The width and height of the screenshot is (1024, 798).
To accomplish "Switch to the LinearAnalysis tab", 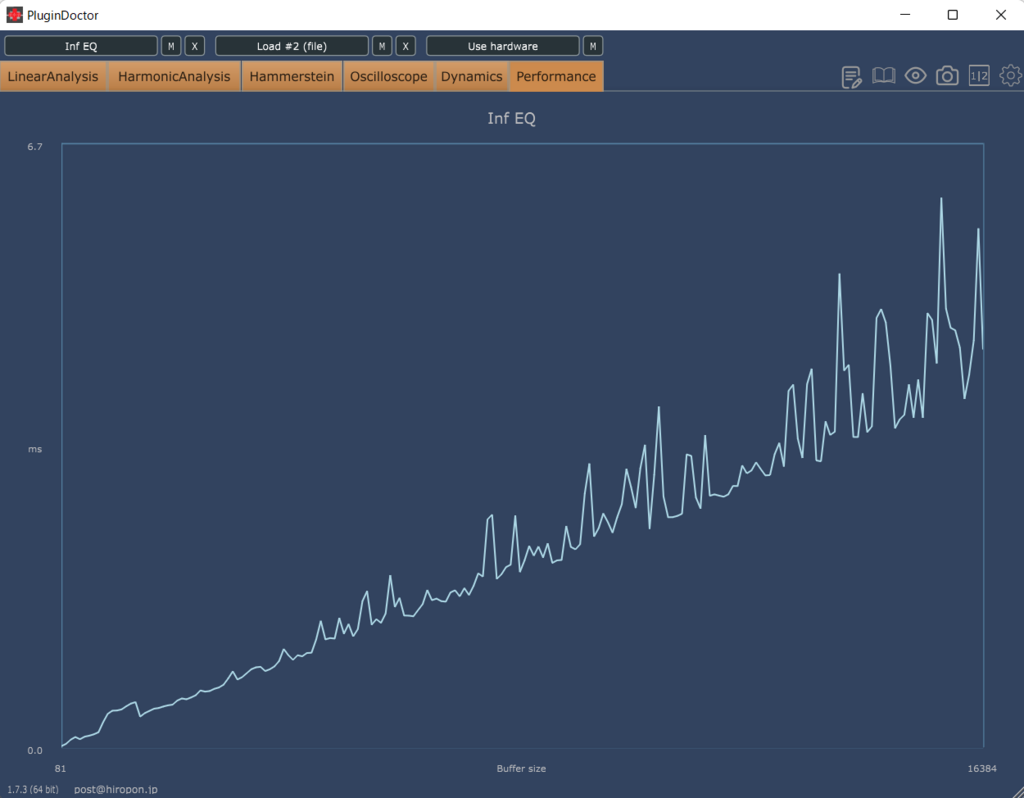I will 53,76.
